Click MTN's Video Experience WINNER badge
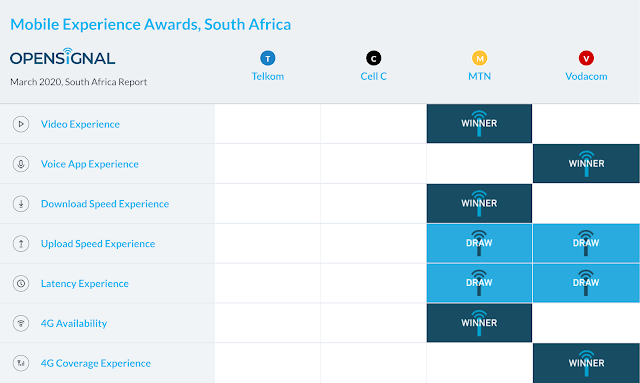Viewport: 640px width, 383px height. tap(479, 123)
